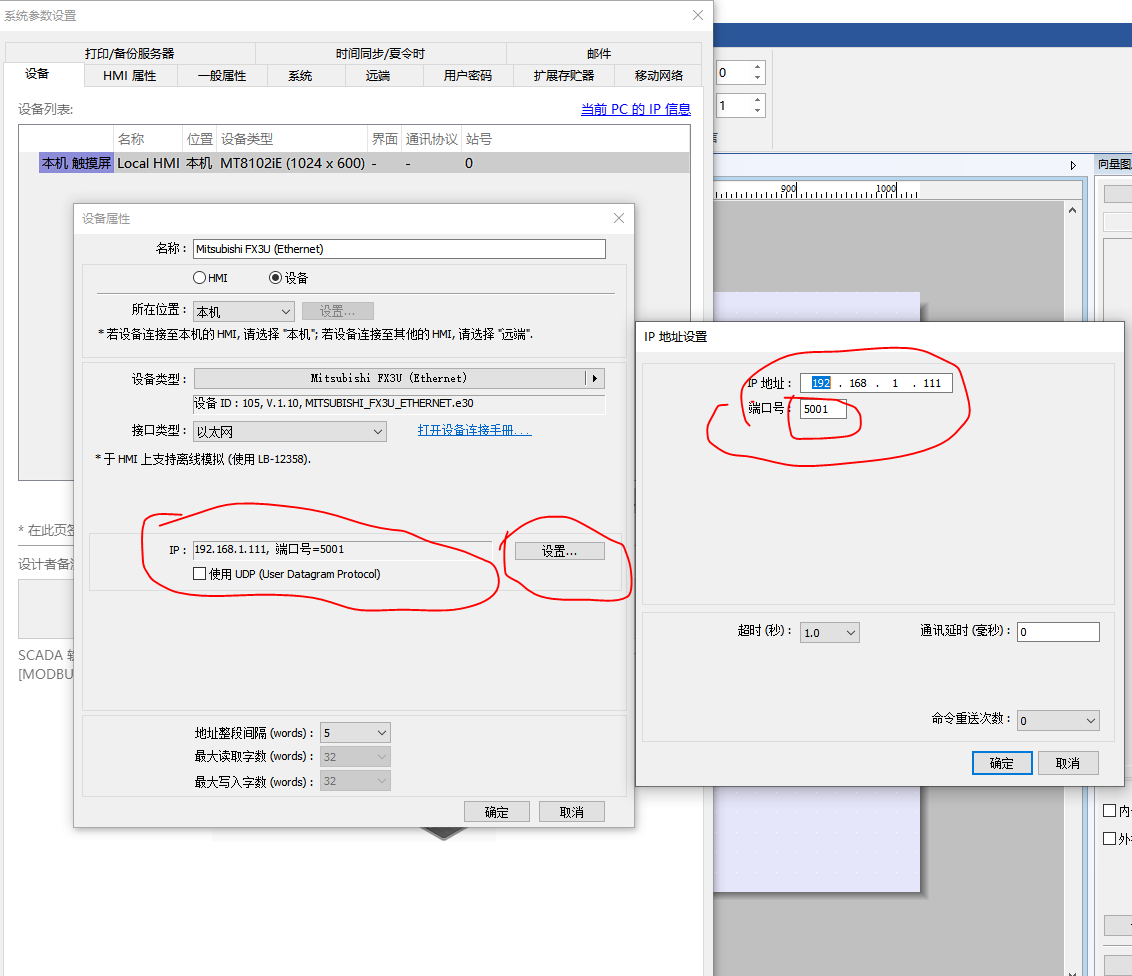Open the 地址整段间隔 dropdown
This screenshot has height=976, width=1132.
[355, 733]
